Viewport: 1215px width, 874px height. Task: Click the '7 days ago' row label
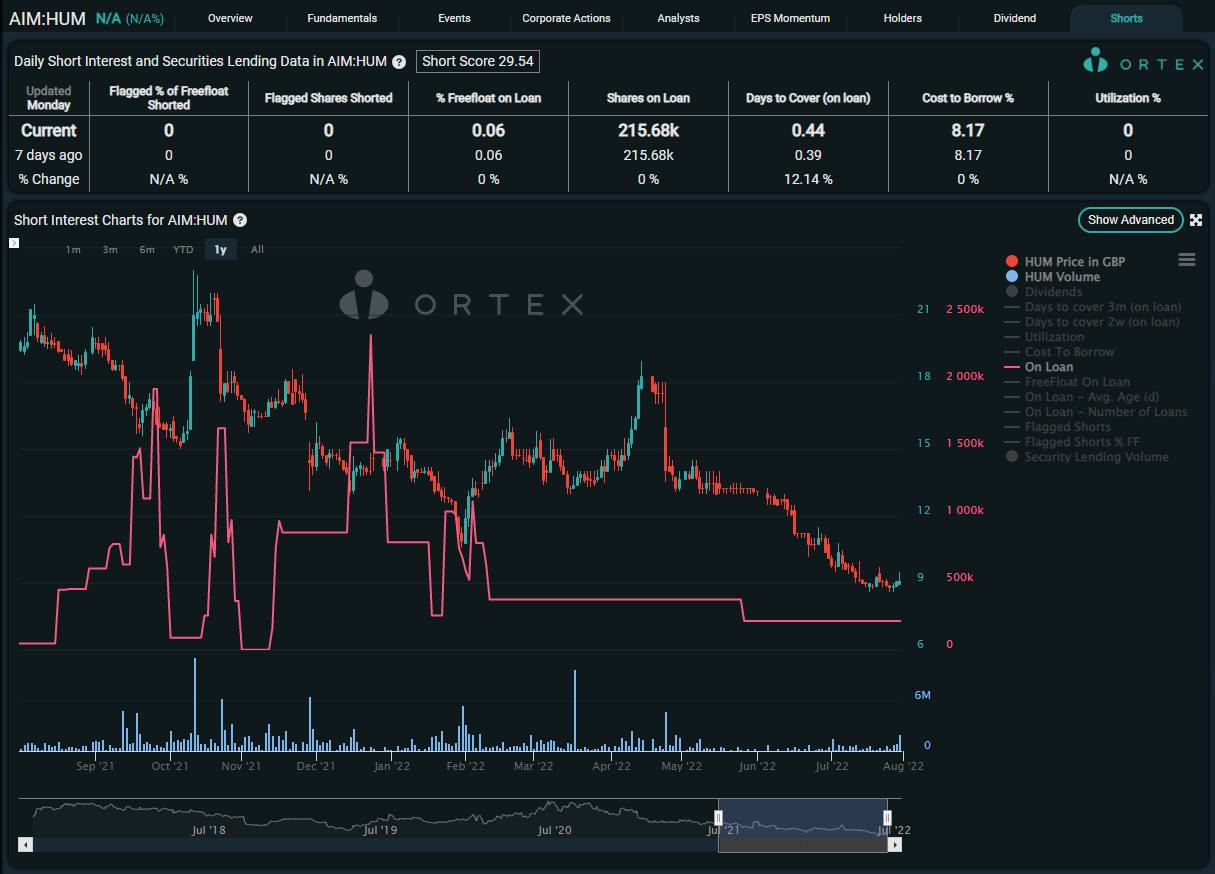pyautogui.click(x=49, y=155)
